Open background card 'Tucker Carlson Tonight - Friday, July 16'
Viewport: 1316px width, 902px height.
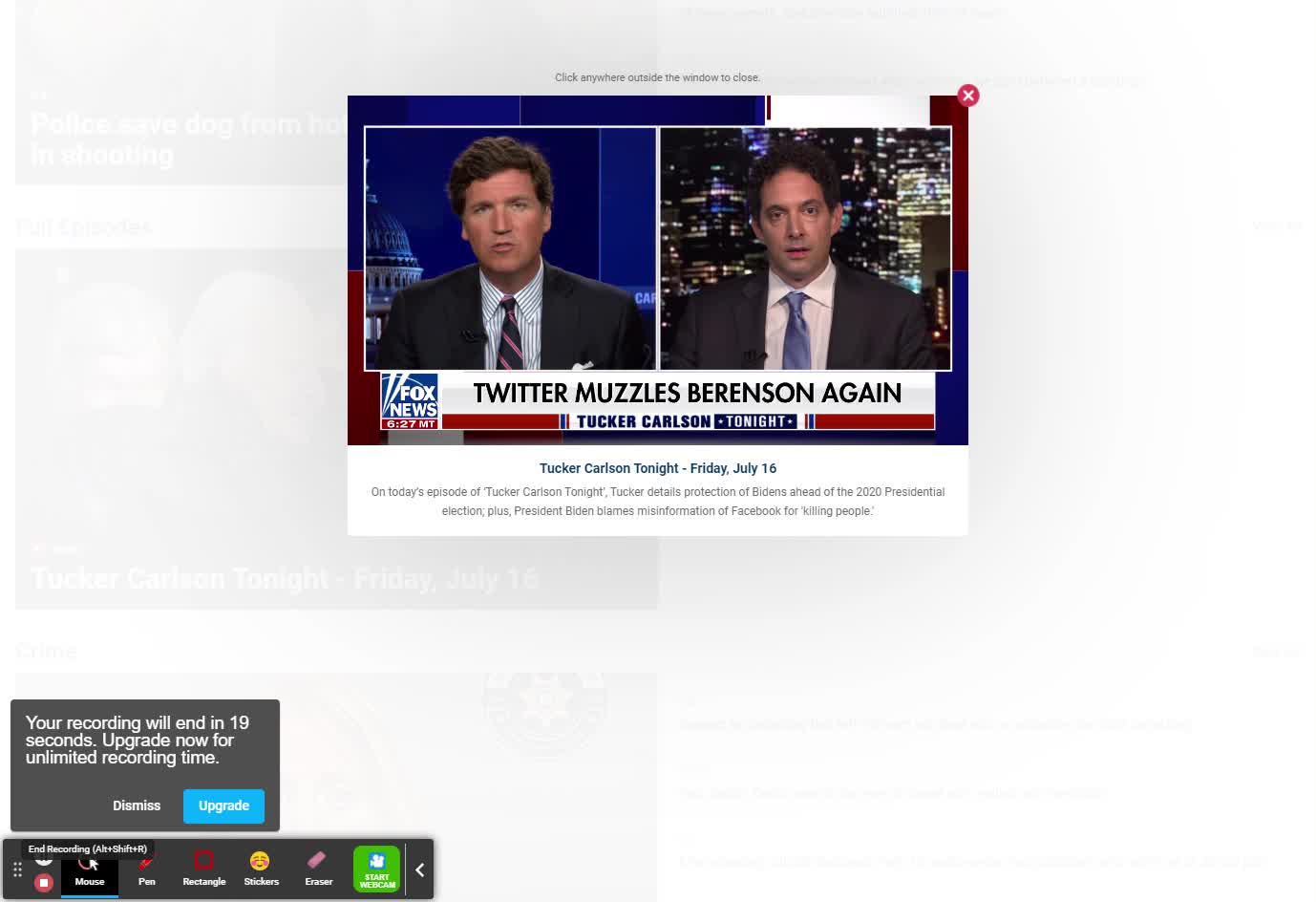pyautogui.click(x=336, y=429)
